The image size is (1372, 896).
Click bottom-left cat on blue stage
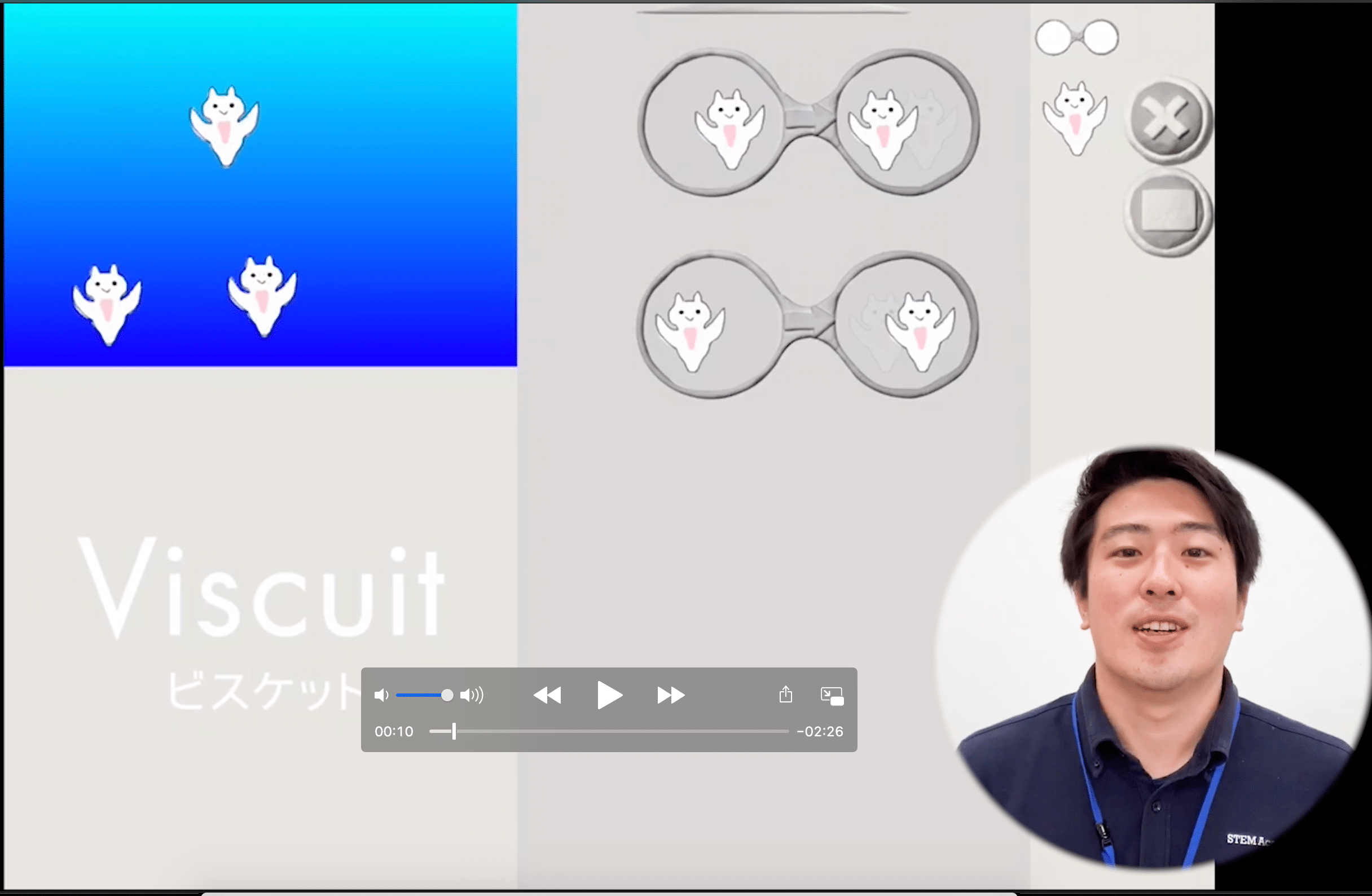pos(107,305)
